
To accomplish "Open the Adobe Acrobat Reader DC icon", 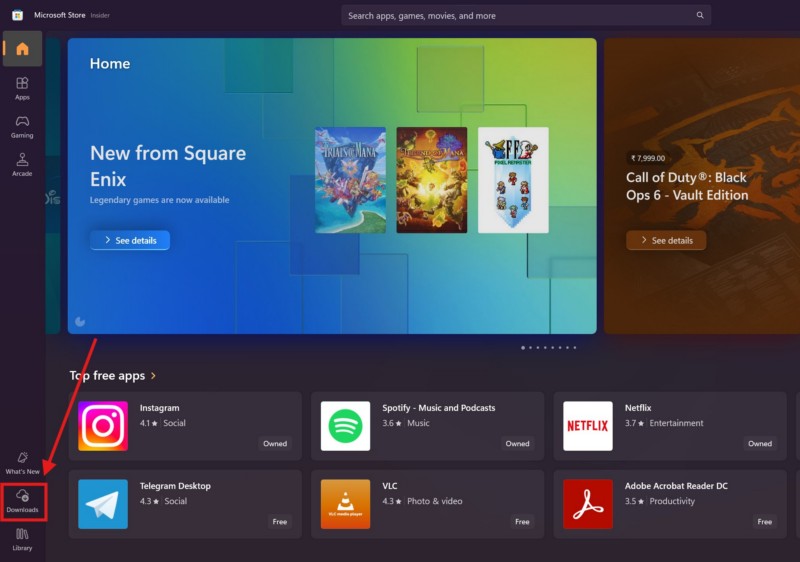I will (588, 504).
